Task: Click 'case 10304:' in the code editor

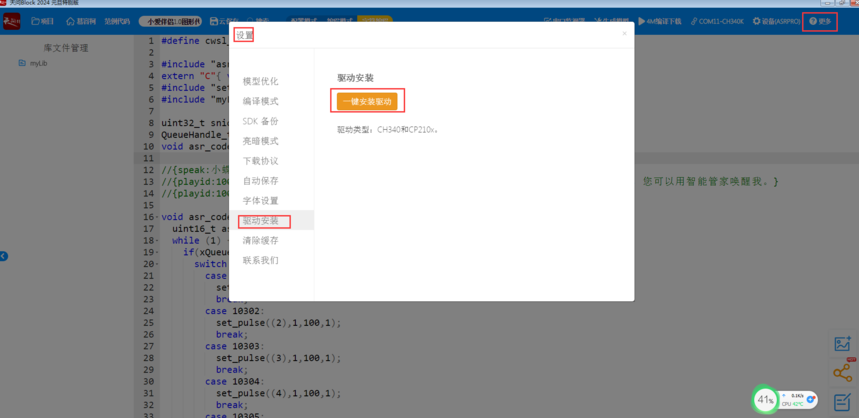Action: [235, 381]
